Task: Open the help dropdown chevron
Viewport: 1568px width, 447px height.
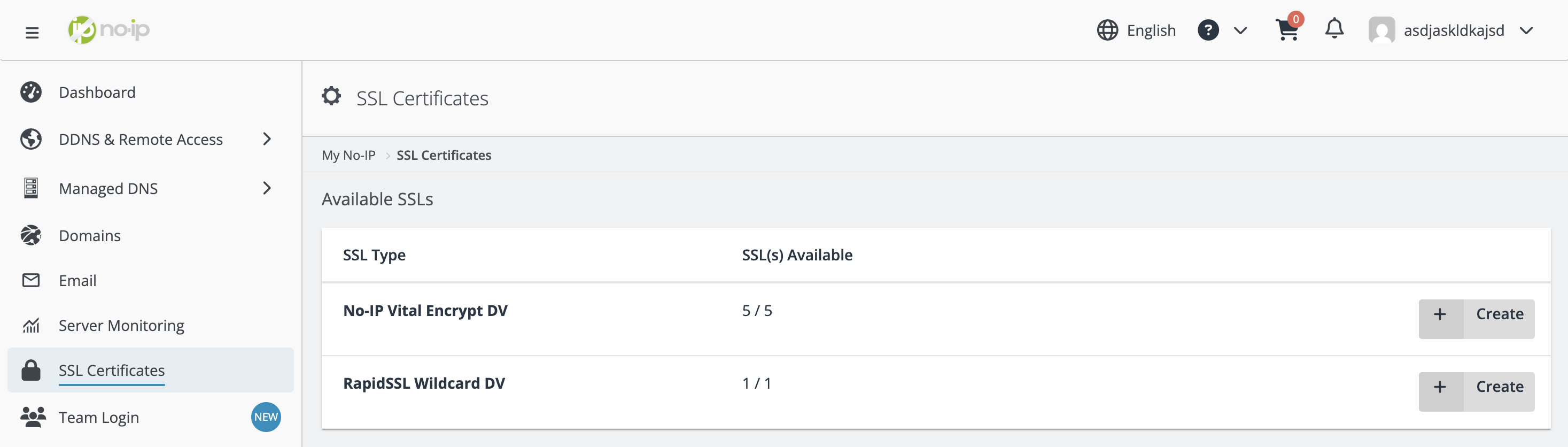Action: 1240,30
